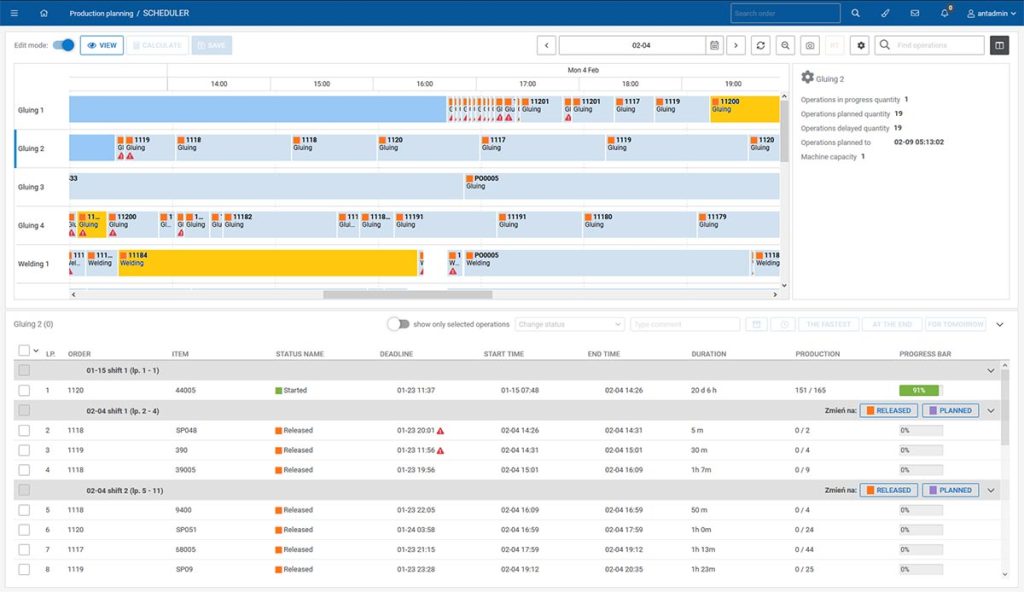Click the horizontal Gantt scrollbar thumb
1024x592 pixels.
pyautogui.click(x=408, y=295)
